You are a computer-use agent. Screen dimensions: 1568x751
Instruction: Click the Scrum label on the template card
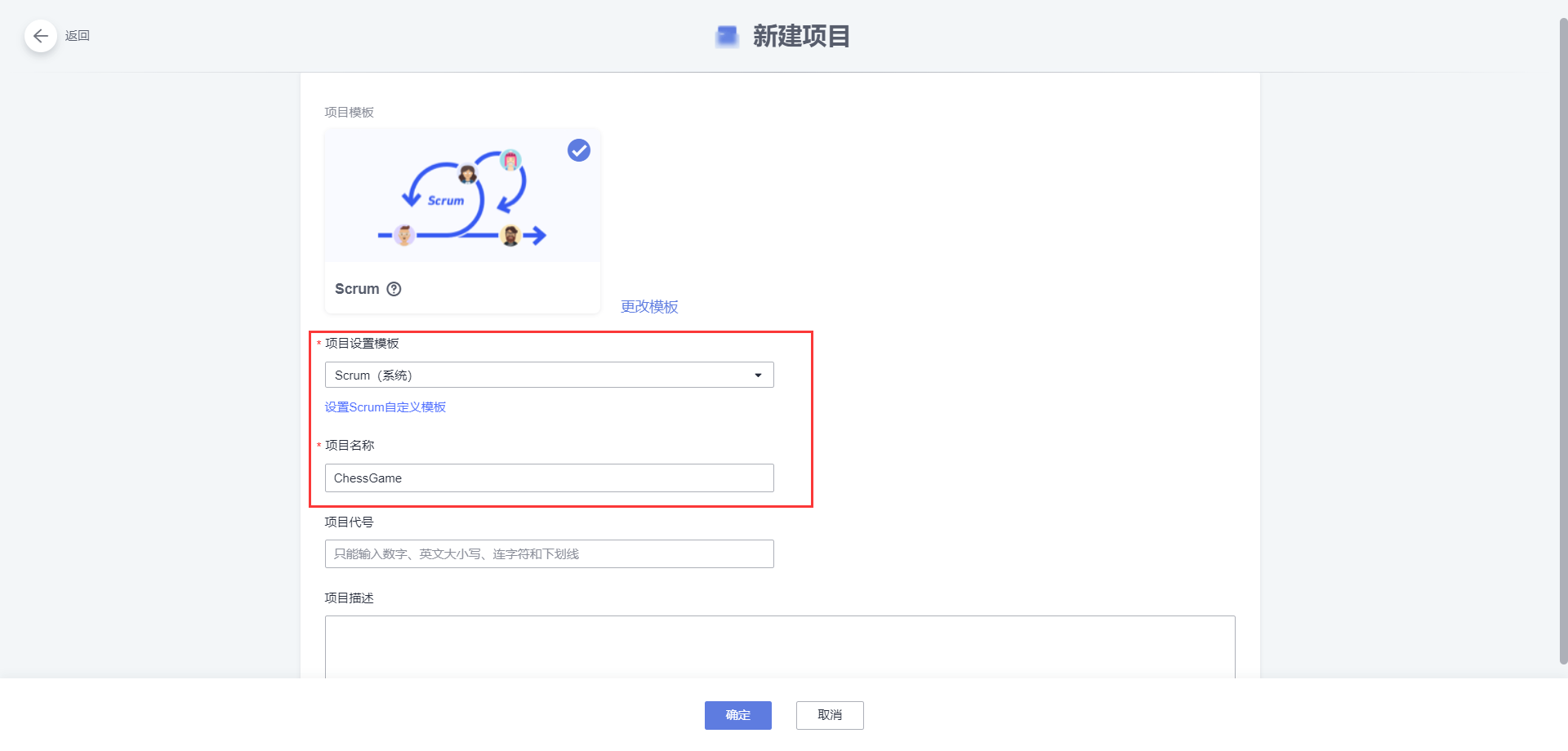coord(357,288)
